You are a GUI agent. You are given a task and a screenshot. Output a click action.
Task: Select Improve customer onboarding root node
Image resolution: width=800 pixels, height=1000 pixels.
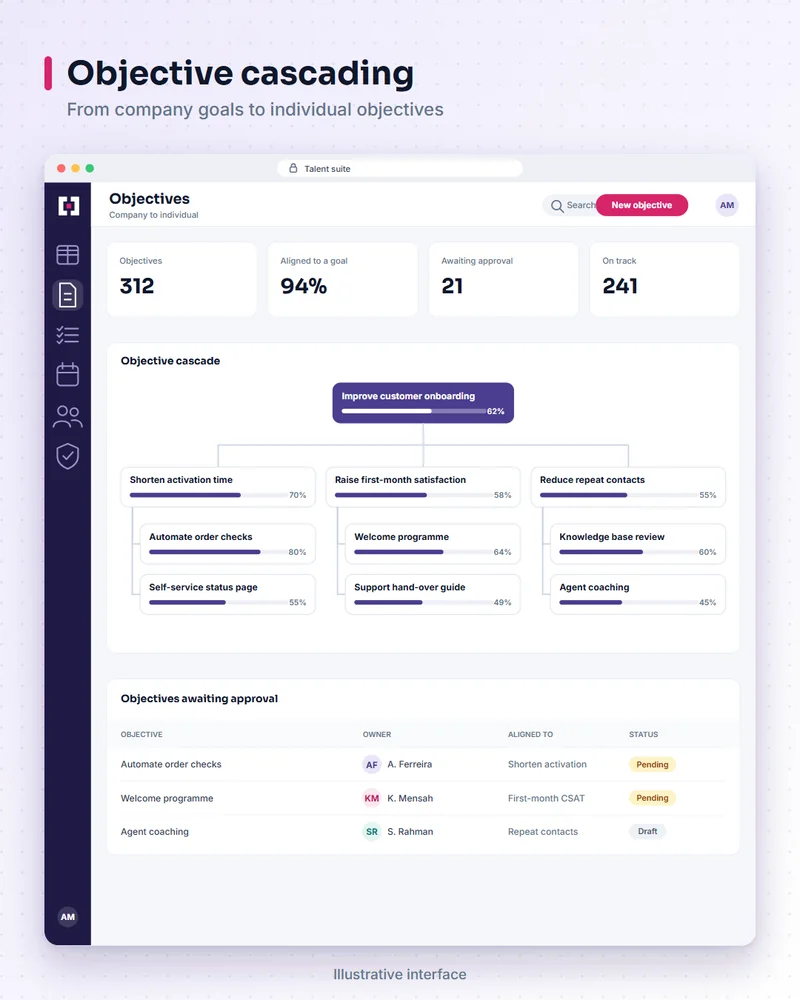(x=423, y=402)
